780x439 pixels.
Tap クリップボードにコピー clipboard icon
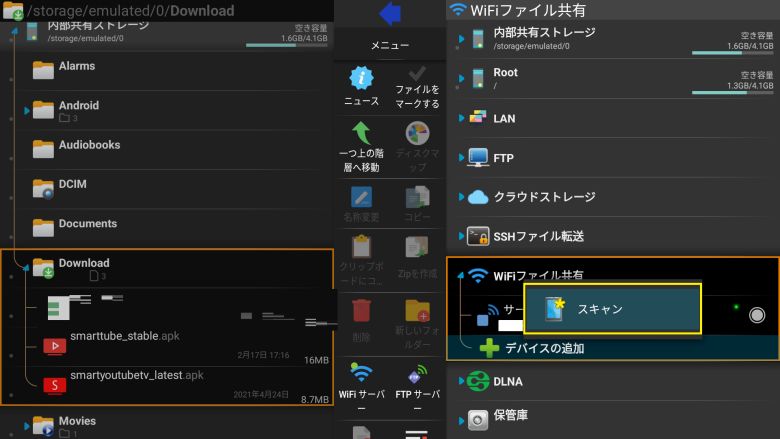point(361,247)
